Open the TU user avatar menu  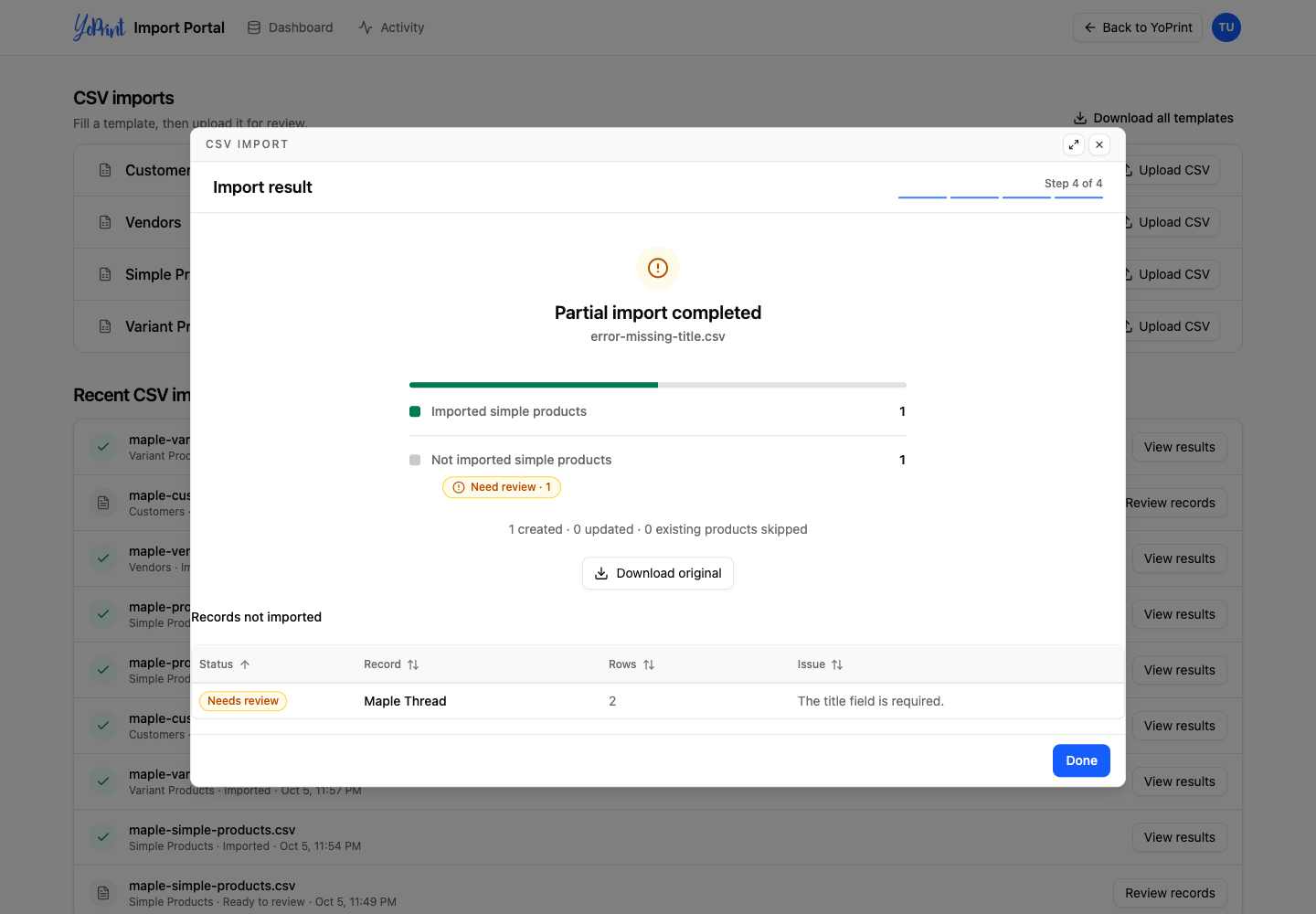coord(1226,27)
